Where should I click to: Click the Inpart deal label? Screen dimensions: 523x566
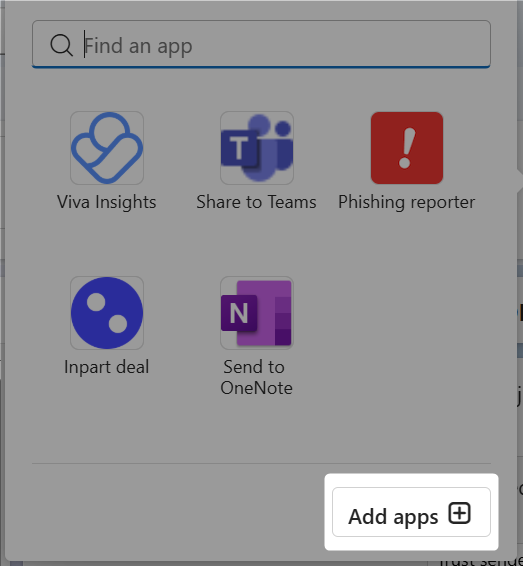(x=106, y=367)
